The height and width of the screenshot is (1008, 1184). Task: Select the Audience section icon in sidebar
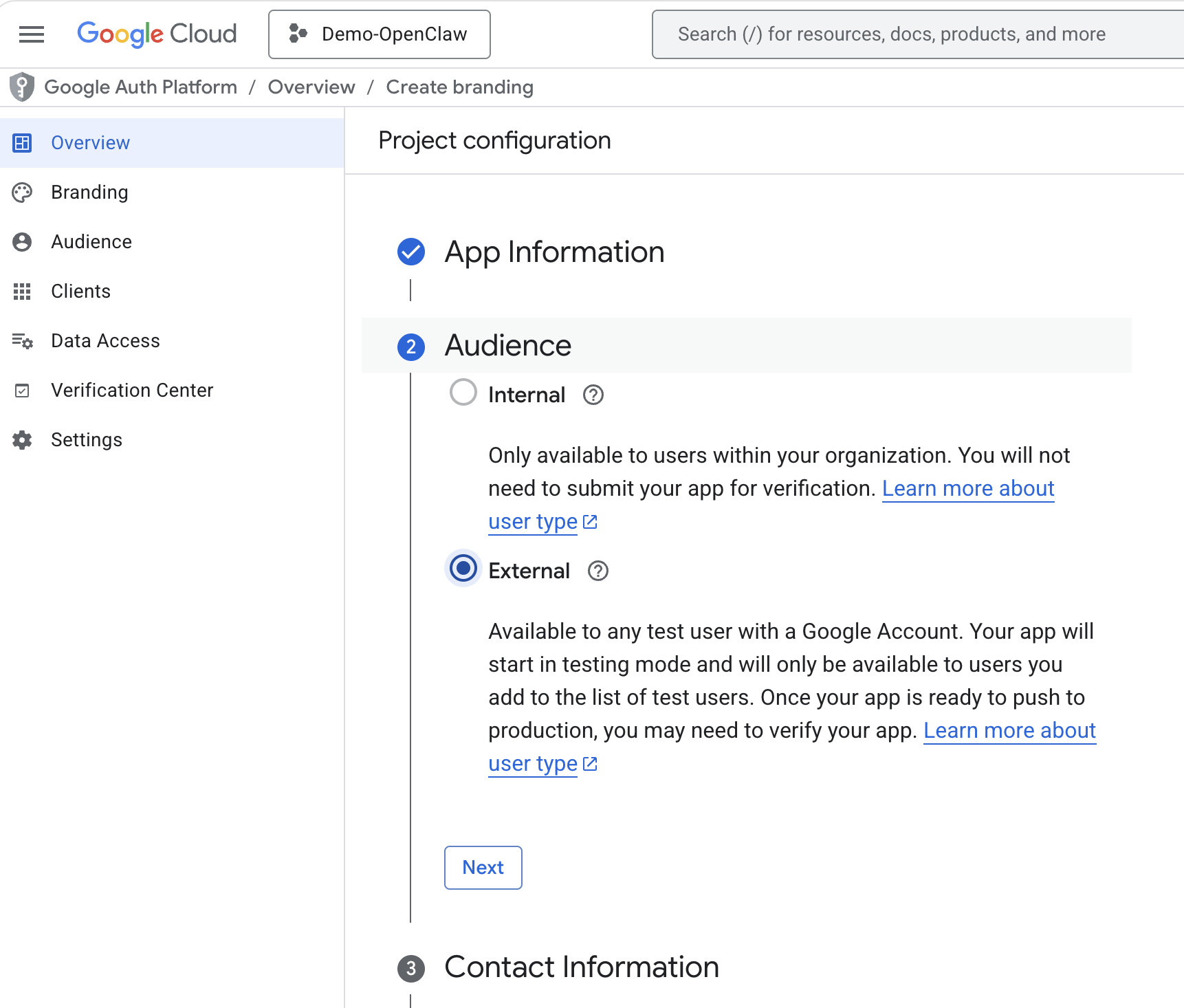pyautogui.click(x=23, y=241)
